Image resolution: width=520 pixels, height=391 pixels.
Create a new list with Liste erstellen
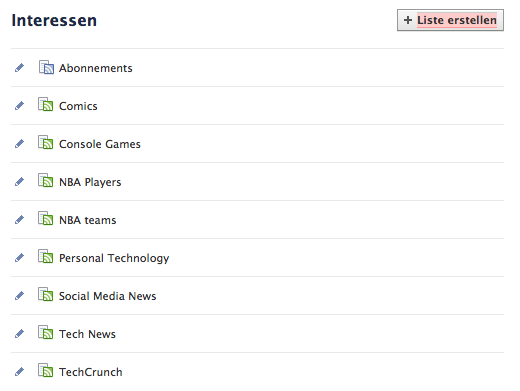pyautogui.click(x=450, y=20)
